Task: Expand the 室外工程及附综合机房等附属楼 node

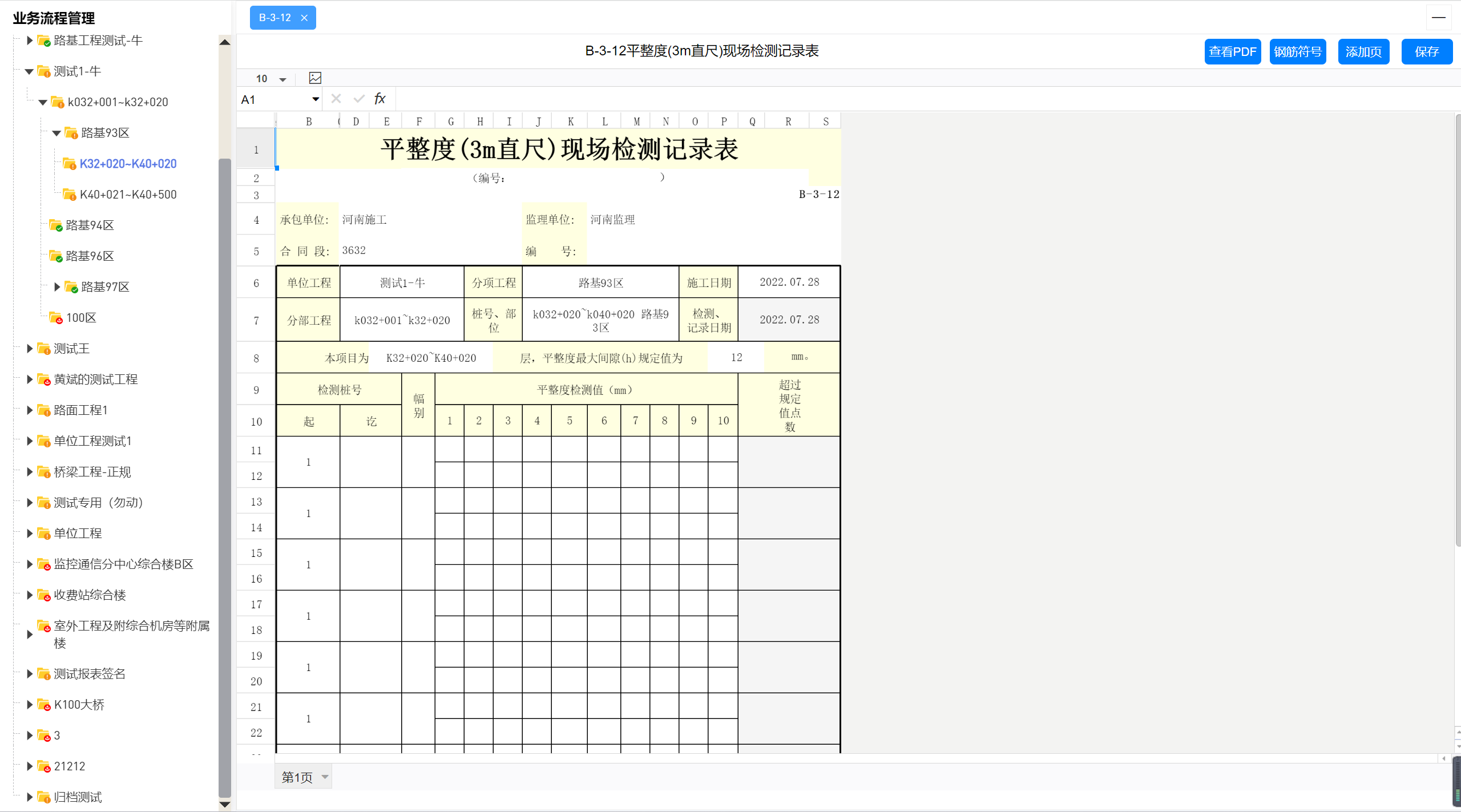Action: pos(30,635)
